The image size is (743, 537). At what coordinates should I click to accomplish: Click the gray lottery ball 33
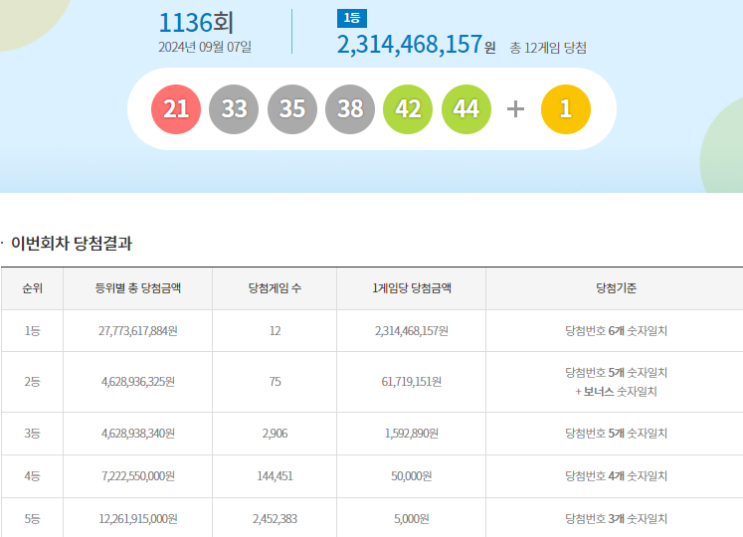pyautogui.click(x=234, y=109)
